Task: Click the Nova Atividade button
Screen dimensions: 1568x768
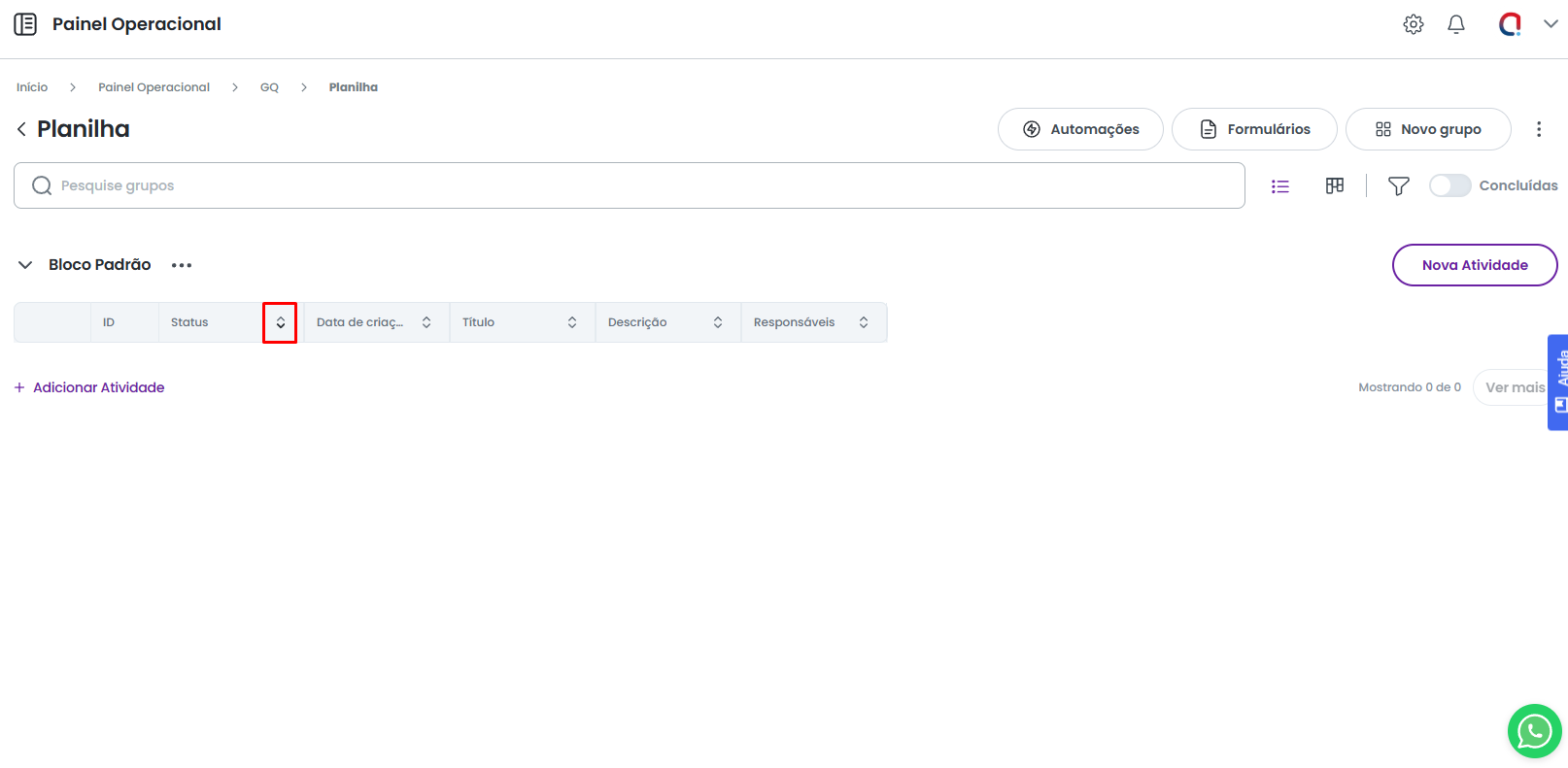Action: tap(1474, 265)
